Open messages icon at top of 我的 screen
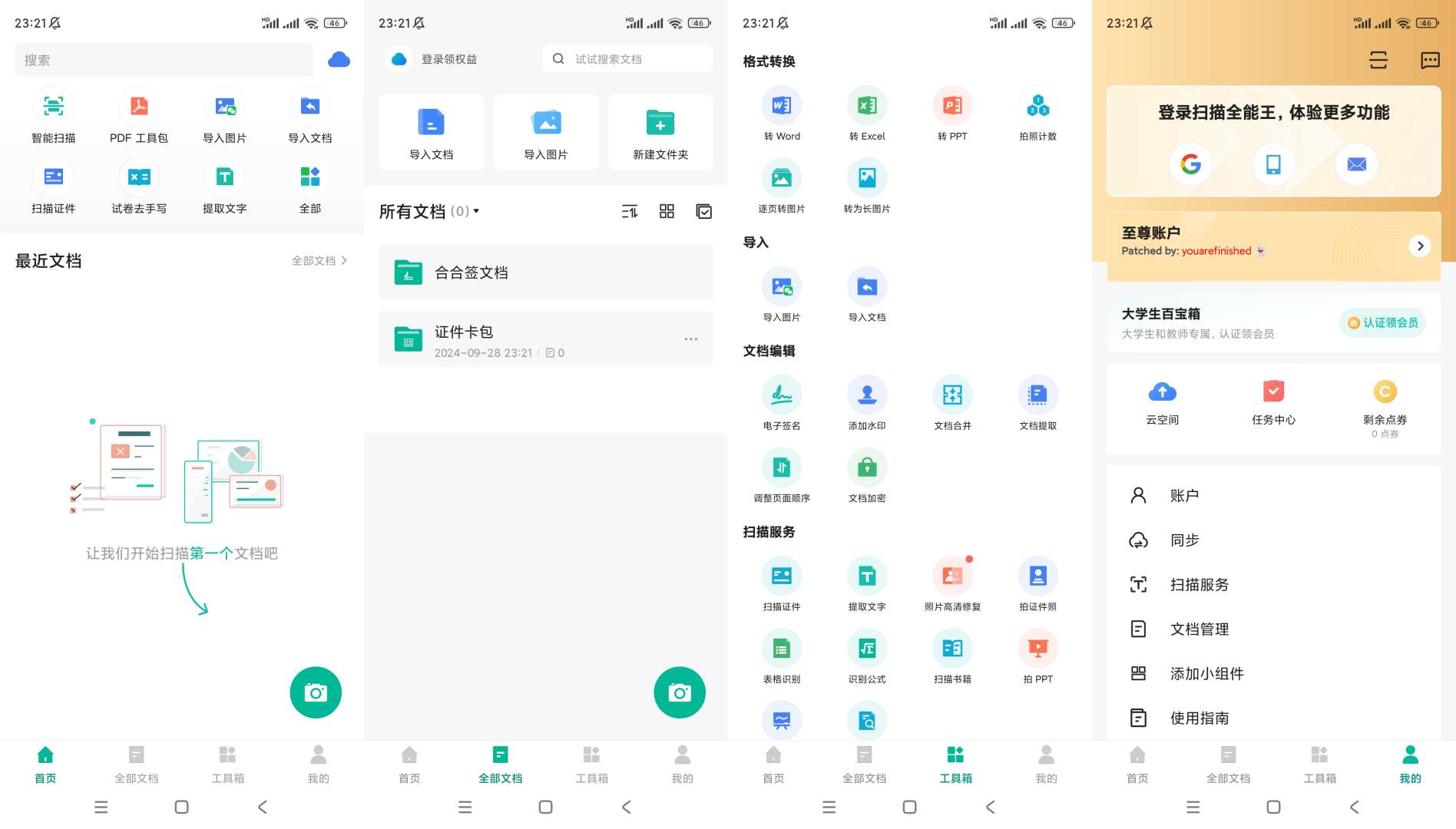The image size is (1456, 829). pyautogui.click(x=1430, y=60)
